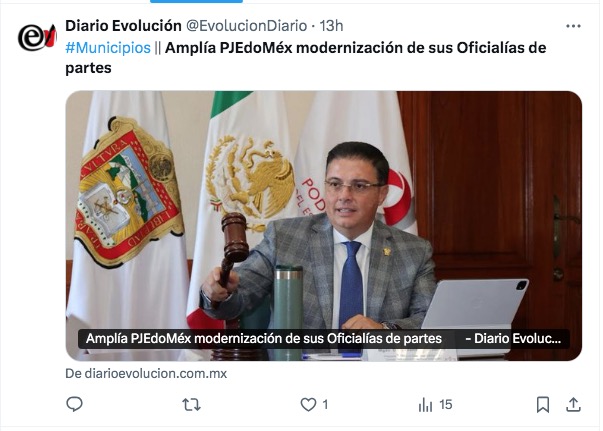The height and width of the screenshot is (431, 603).
Task: Click the reply speech bubble icon
Action: [x=74, y=404]
